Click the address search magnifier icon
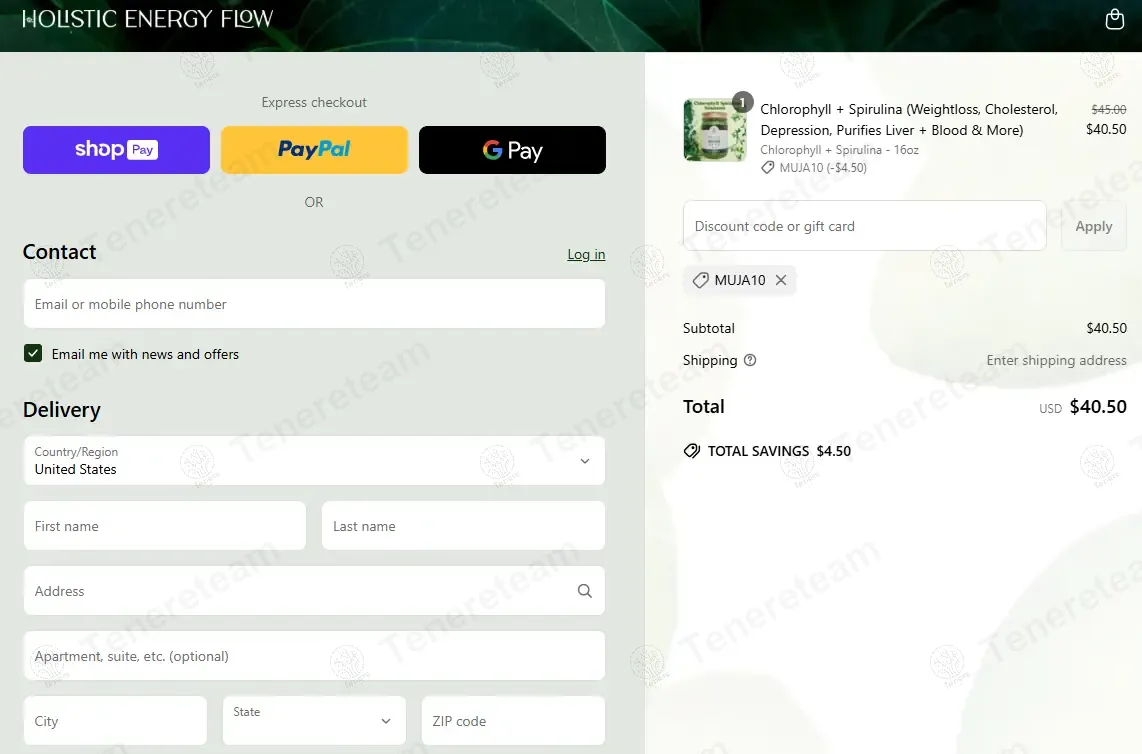The height and width of the screenshot is (754, 1142). click(585, 591)
